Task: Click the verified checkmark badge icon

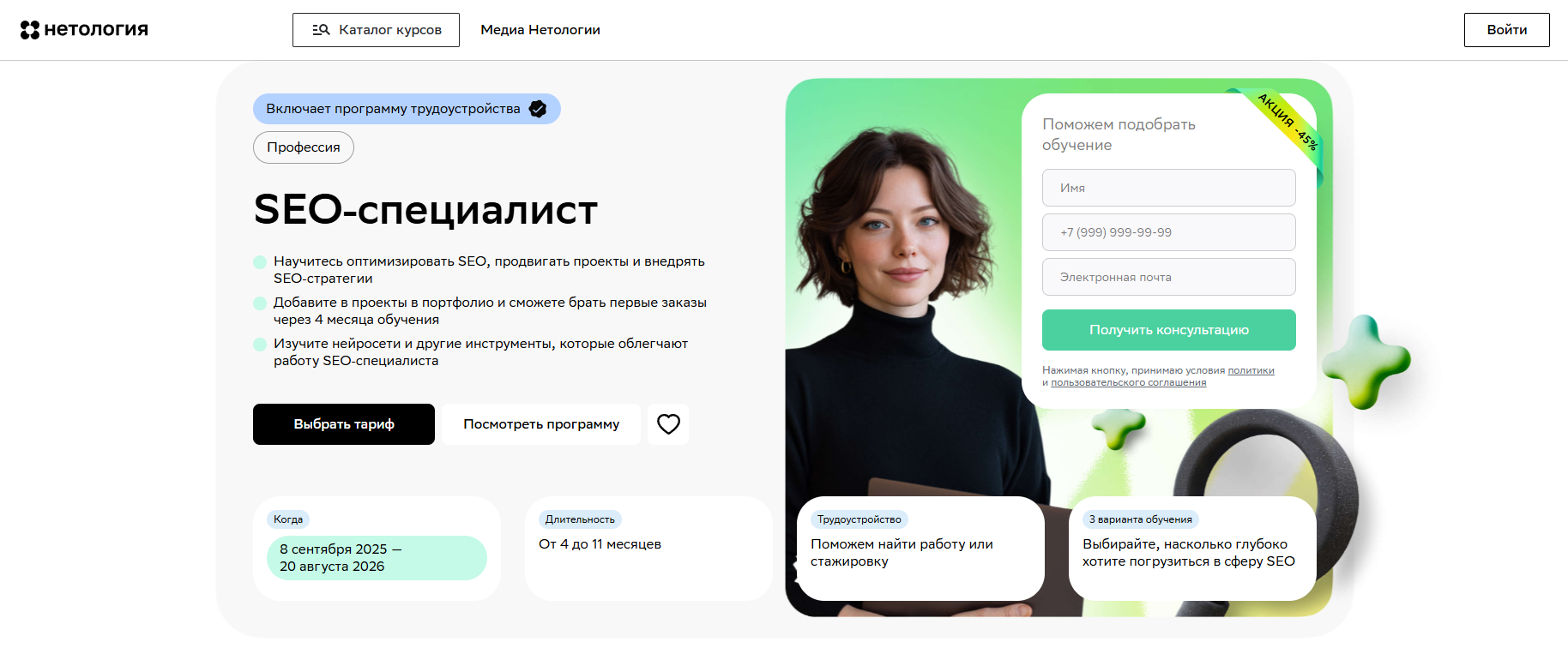Action: (x=538, y=109)
